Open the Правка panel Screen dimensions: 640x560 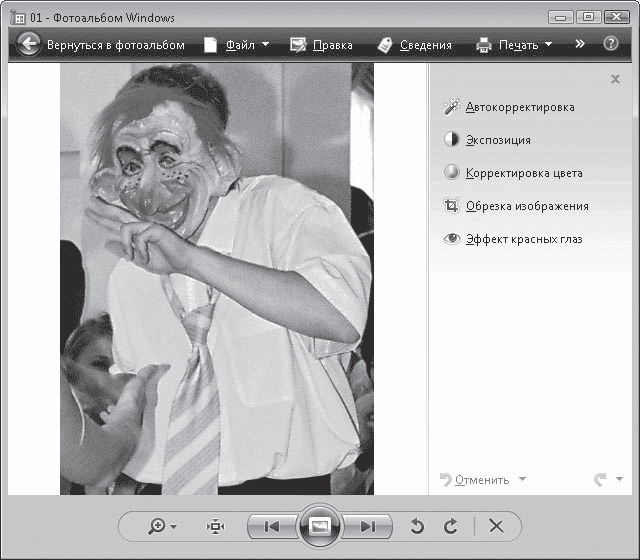(x=321, y=45)
